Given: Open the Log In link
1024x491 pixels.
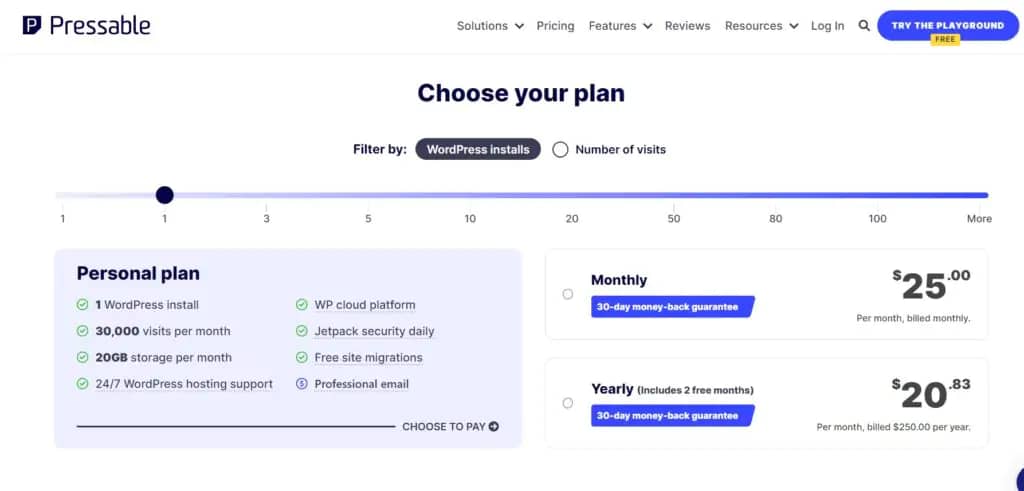Looking at the screenshot, I should [x=827, y=26].
